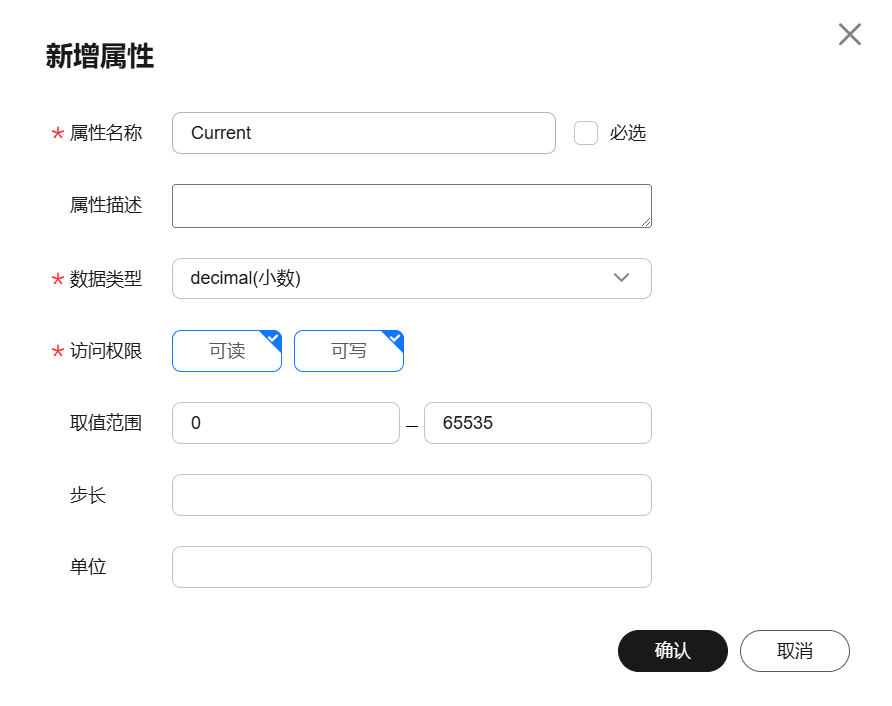Click inside the 属性描述 text area

[x=412, y=206]
